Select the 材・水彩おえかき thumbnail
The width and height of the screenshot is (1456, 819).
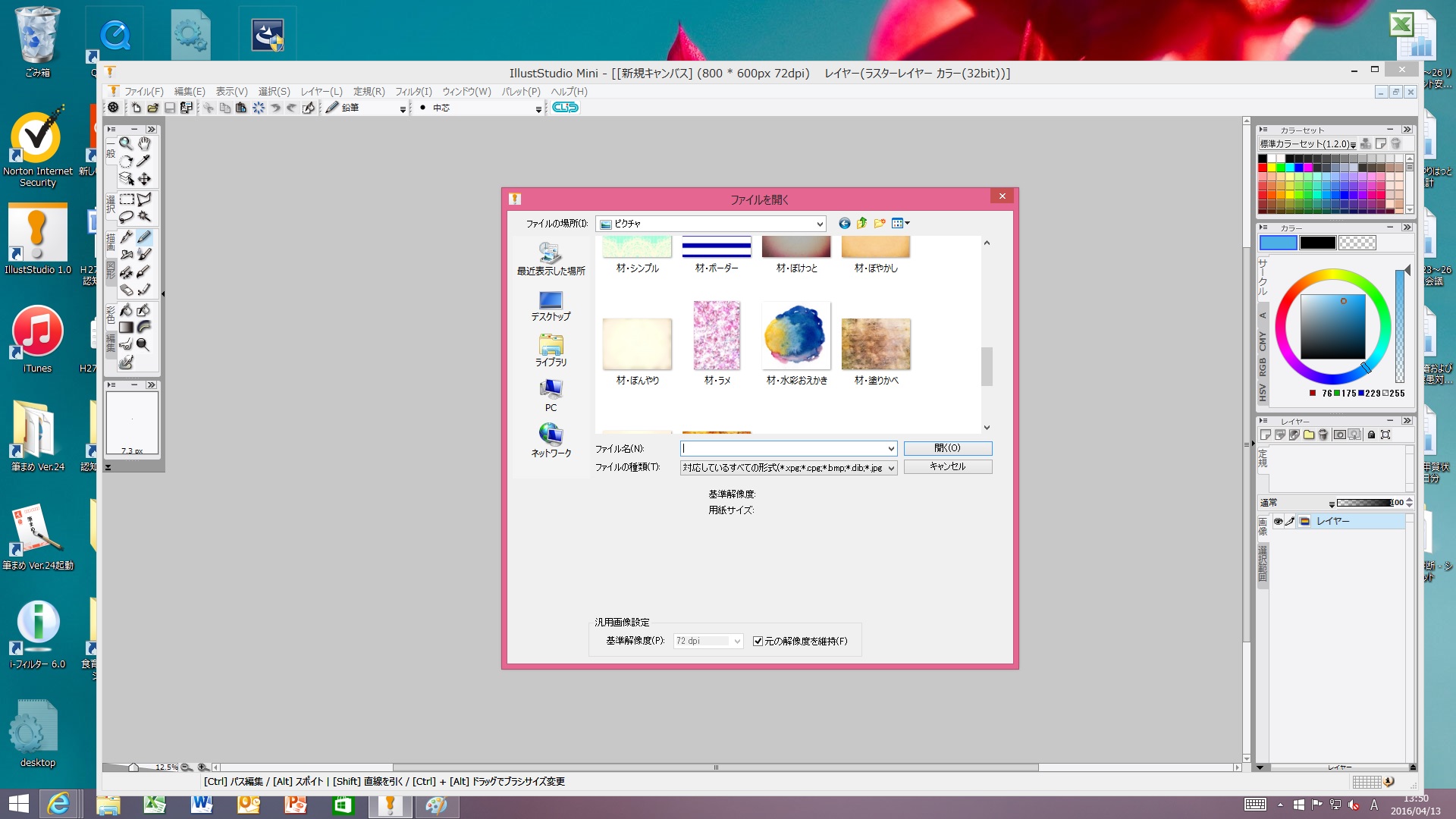796,336
